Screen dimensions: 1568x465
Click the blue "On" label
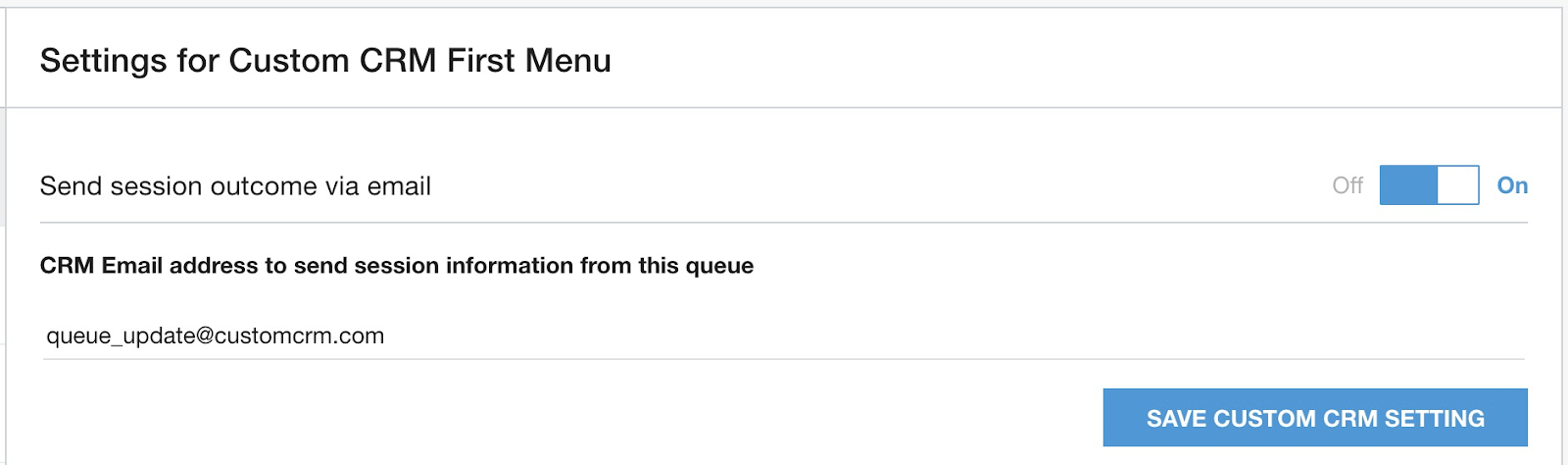(1512, 185)
